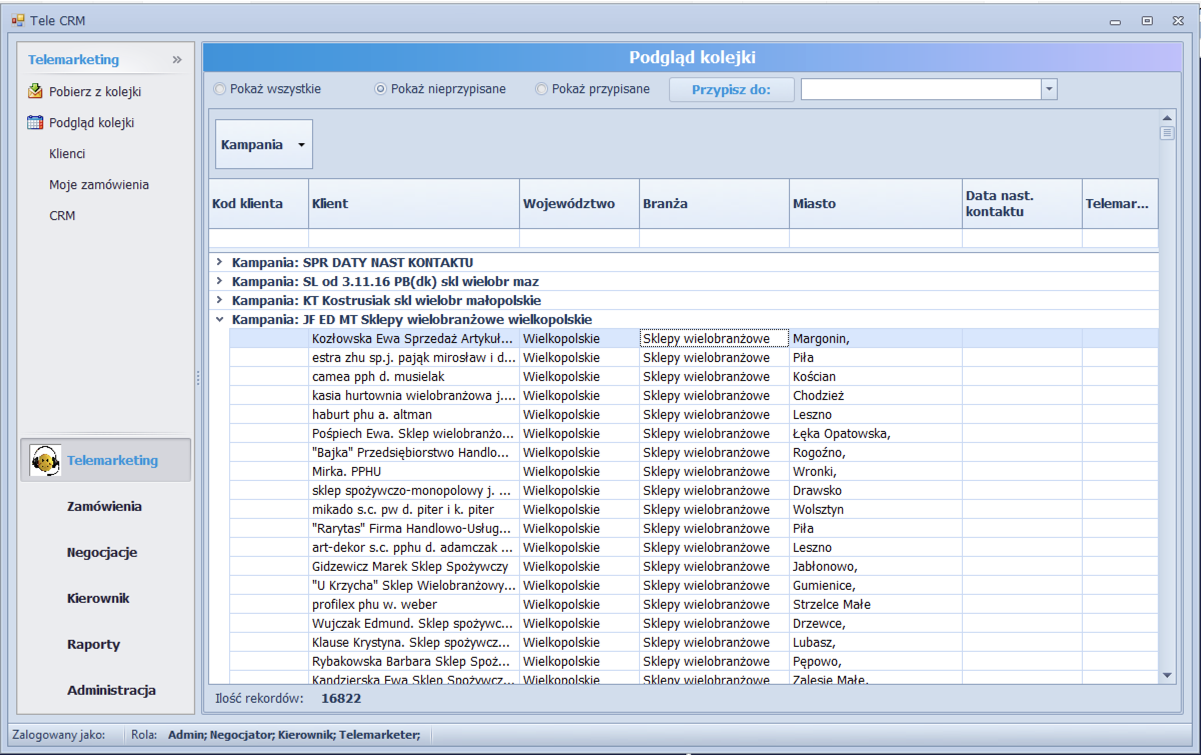The image size is (1201, 755).
Task: Open the Przypisz do combo box arrow
Action: 1049,90
